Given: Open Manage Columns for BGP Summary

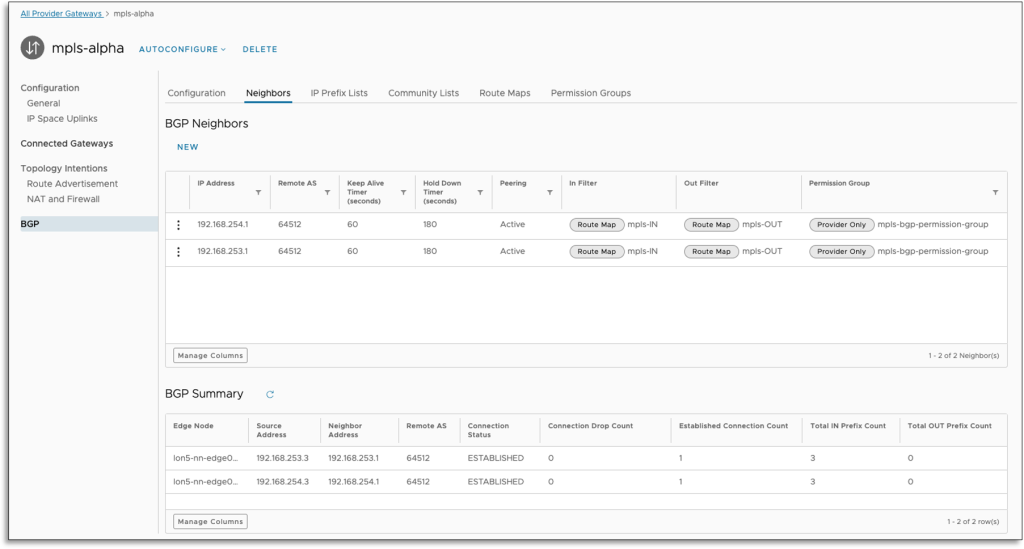Looking at the screenshot, I should pyautogui.click(x=210, y=521).
